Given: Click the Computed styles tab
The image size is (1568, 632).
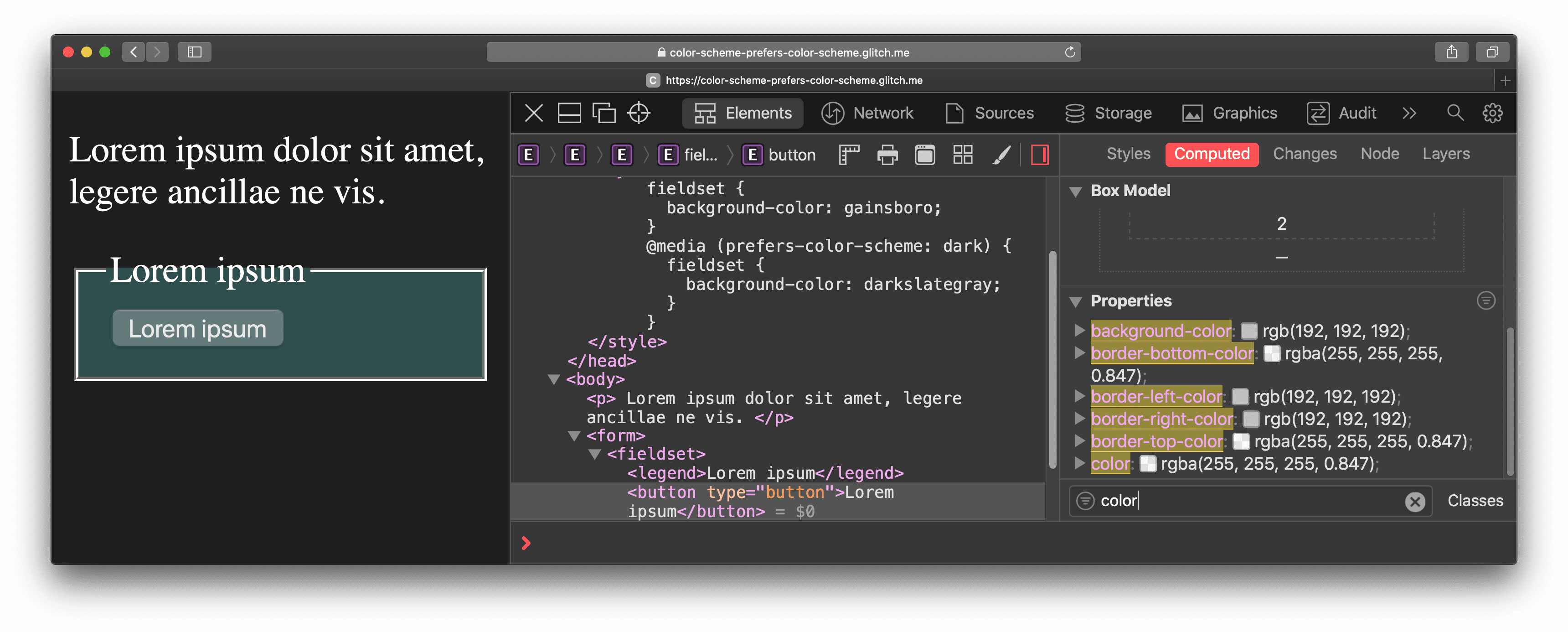Looking at the screenshot, I should coord(1212,153).
